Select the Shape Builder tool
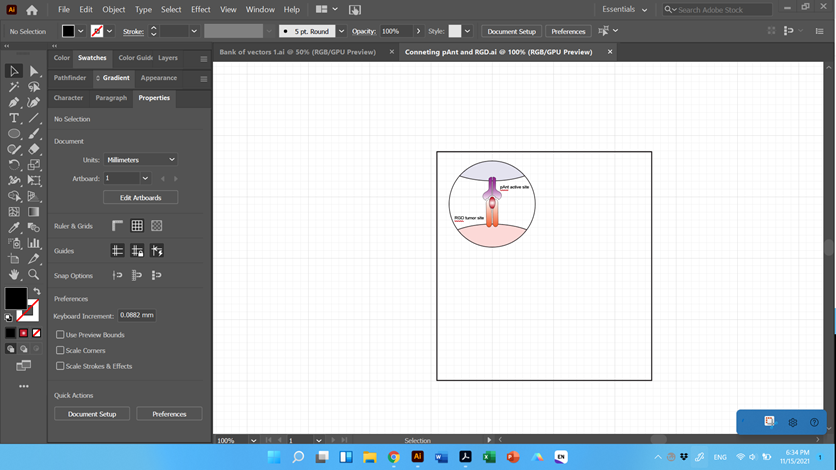This screenshot has width=836, height=470. point(14,196)
